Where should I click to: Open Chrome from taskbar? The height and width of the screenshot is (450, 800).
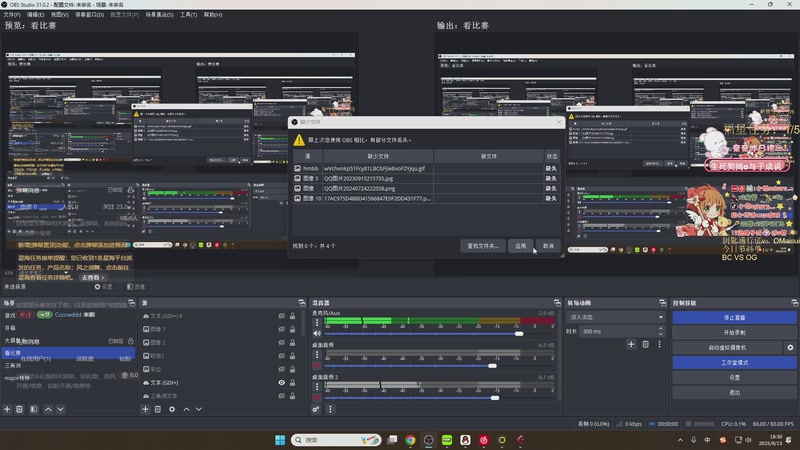[410, 440]
